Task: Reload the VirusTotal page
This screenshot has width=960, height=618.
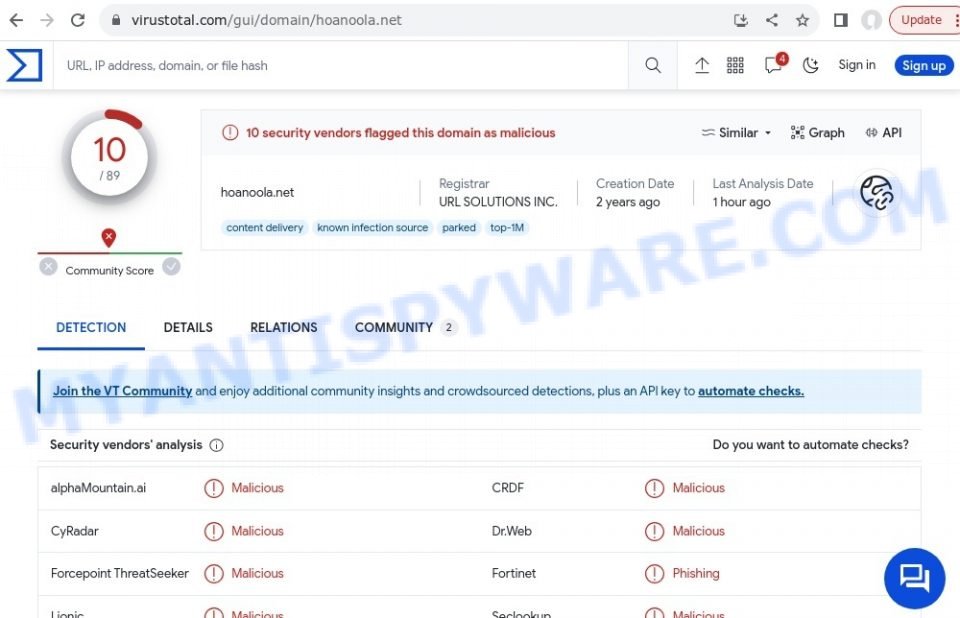Action: [78, 20]
